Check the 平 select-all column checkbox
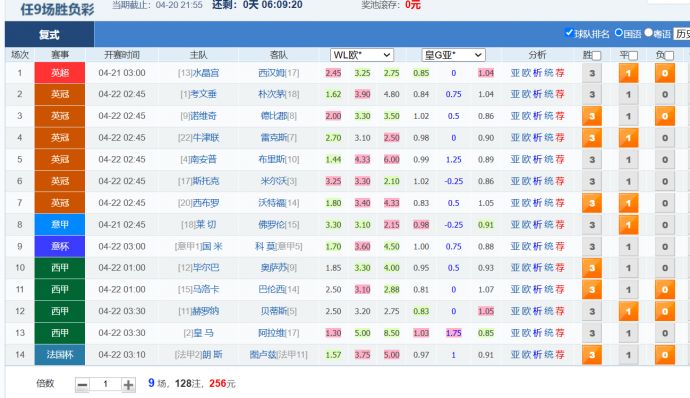The height and width of the screenshot is (398, 690). [633, 55]
